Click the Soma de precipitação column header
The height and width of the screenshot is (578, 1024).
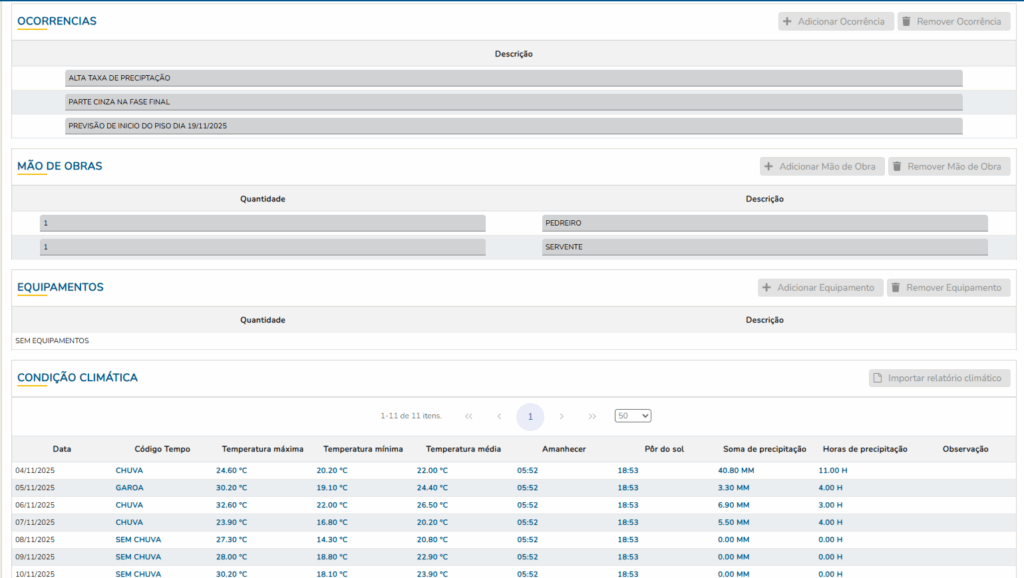764,449
